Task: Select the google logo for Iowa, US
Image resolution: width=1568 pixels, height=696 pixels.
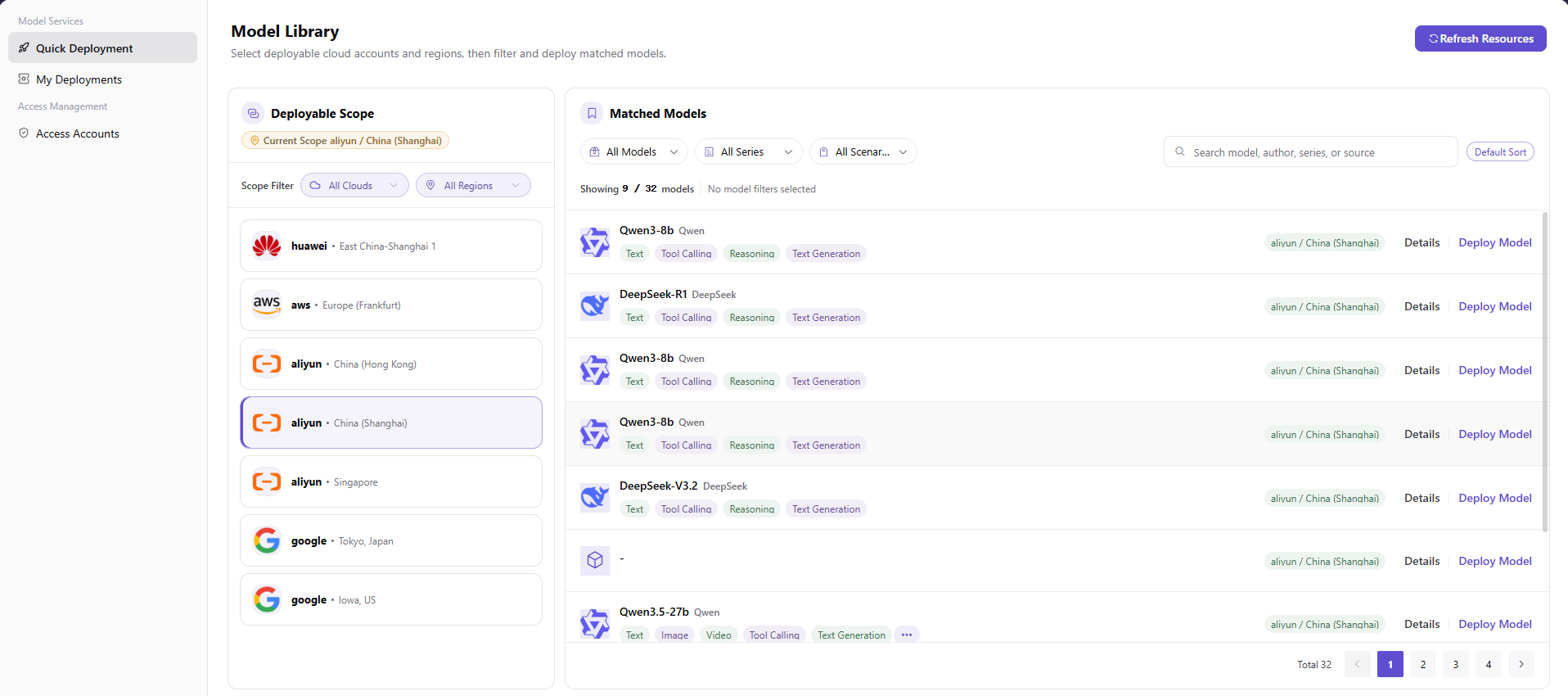Action: [267, 599]
